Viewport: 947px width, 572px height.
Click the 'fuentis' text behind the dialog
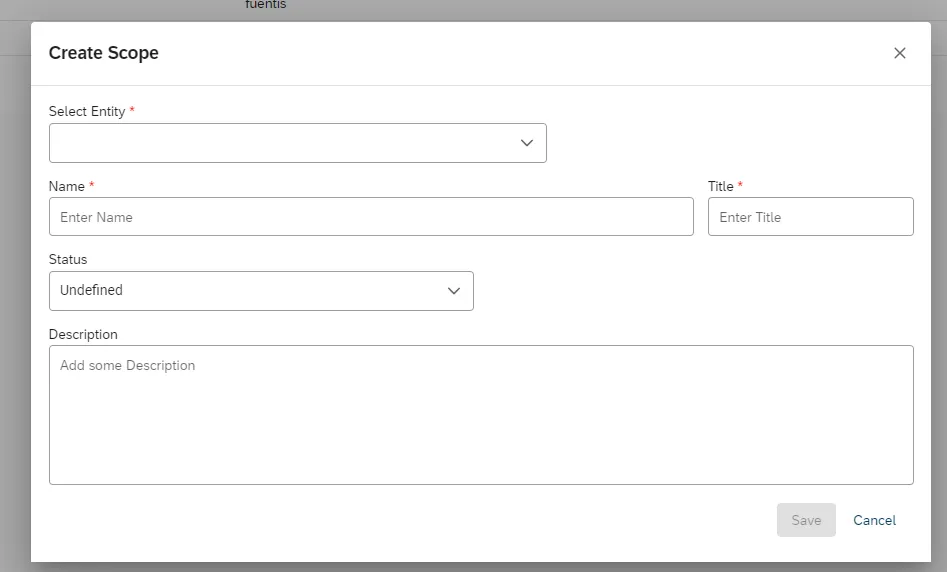coord(266,5)
